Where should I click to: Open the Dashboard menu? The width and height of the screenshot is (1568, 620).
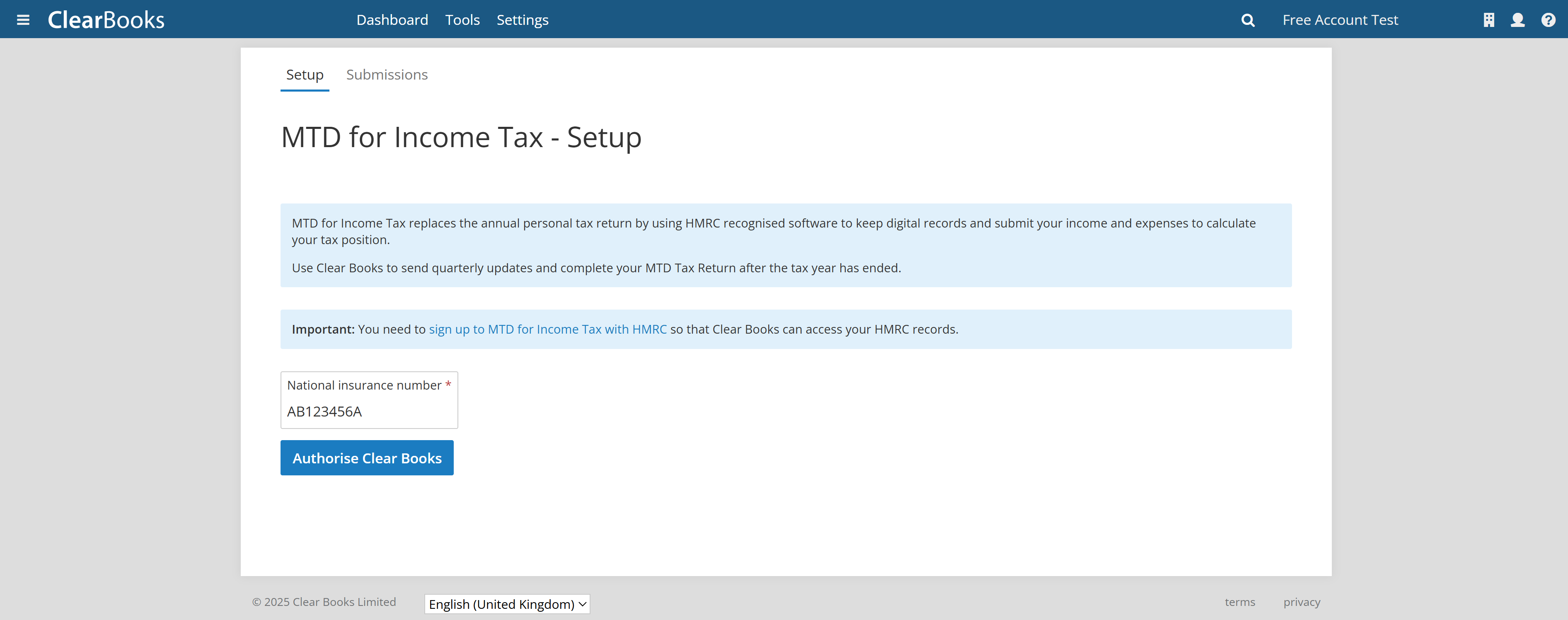392,20
